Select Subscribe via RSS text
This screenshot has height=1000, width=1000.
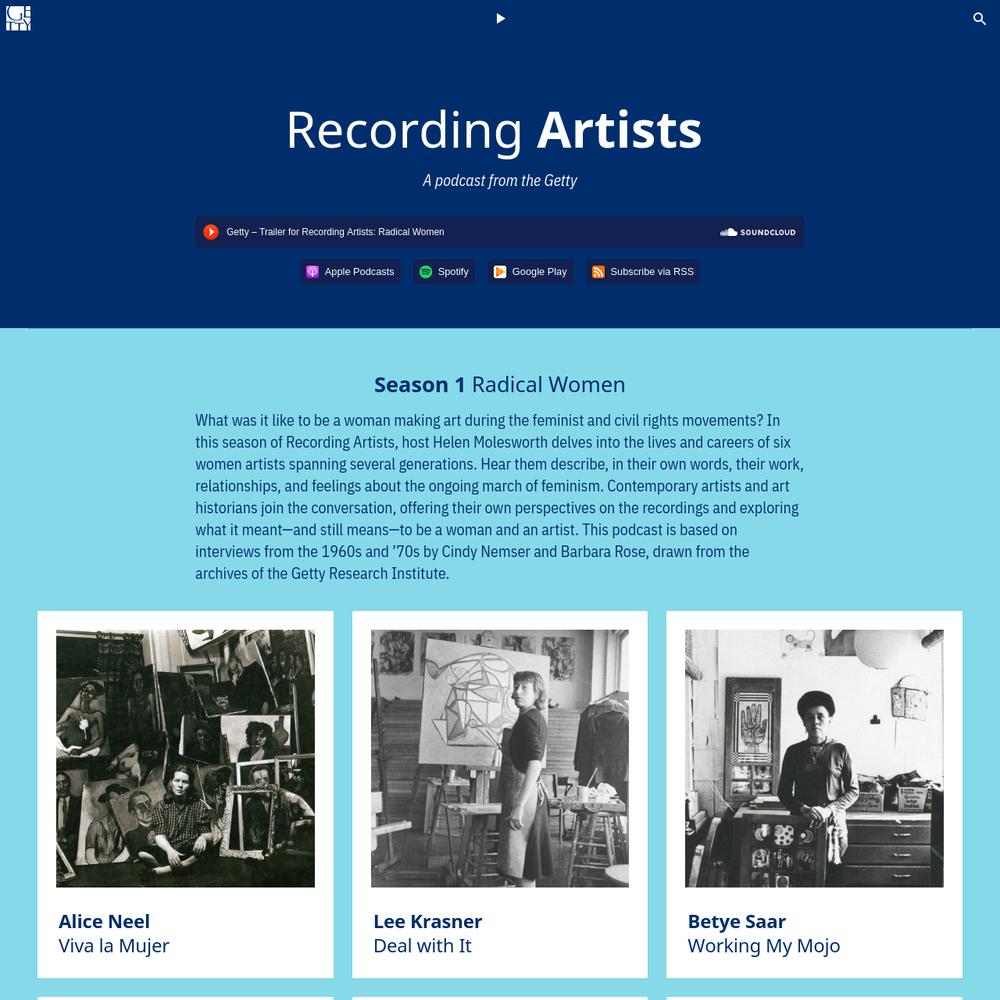652,272
